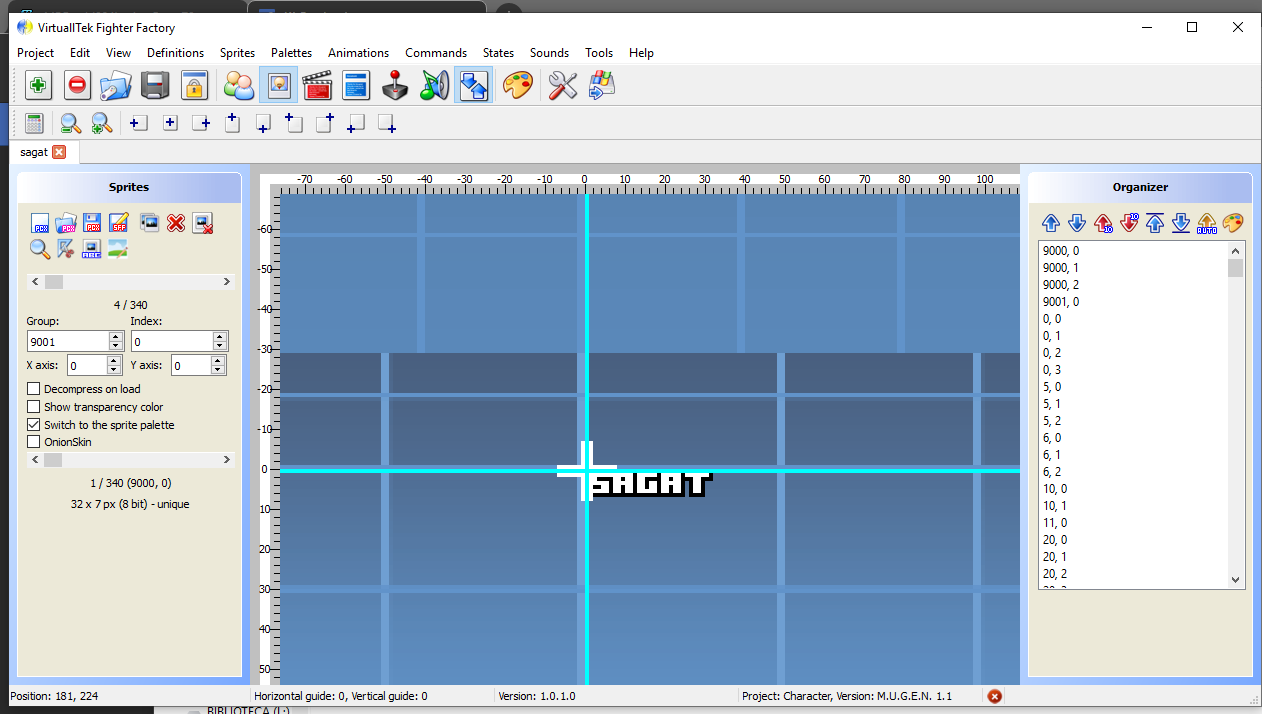Open the Sounds view music speaker icon
The width and height of the screenshot is (1262, 714).
[x=434, y=86]
